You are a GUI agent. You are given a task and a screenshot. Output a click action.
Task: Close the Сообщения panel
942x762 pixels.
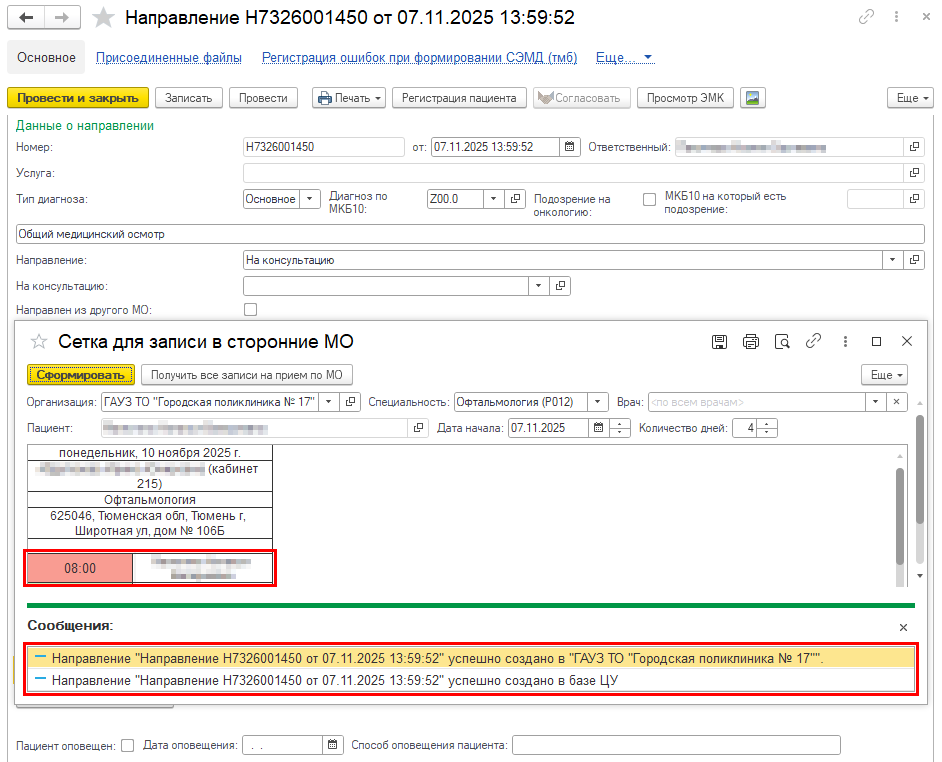(x=903, y=627)
